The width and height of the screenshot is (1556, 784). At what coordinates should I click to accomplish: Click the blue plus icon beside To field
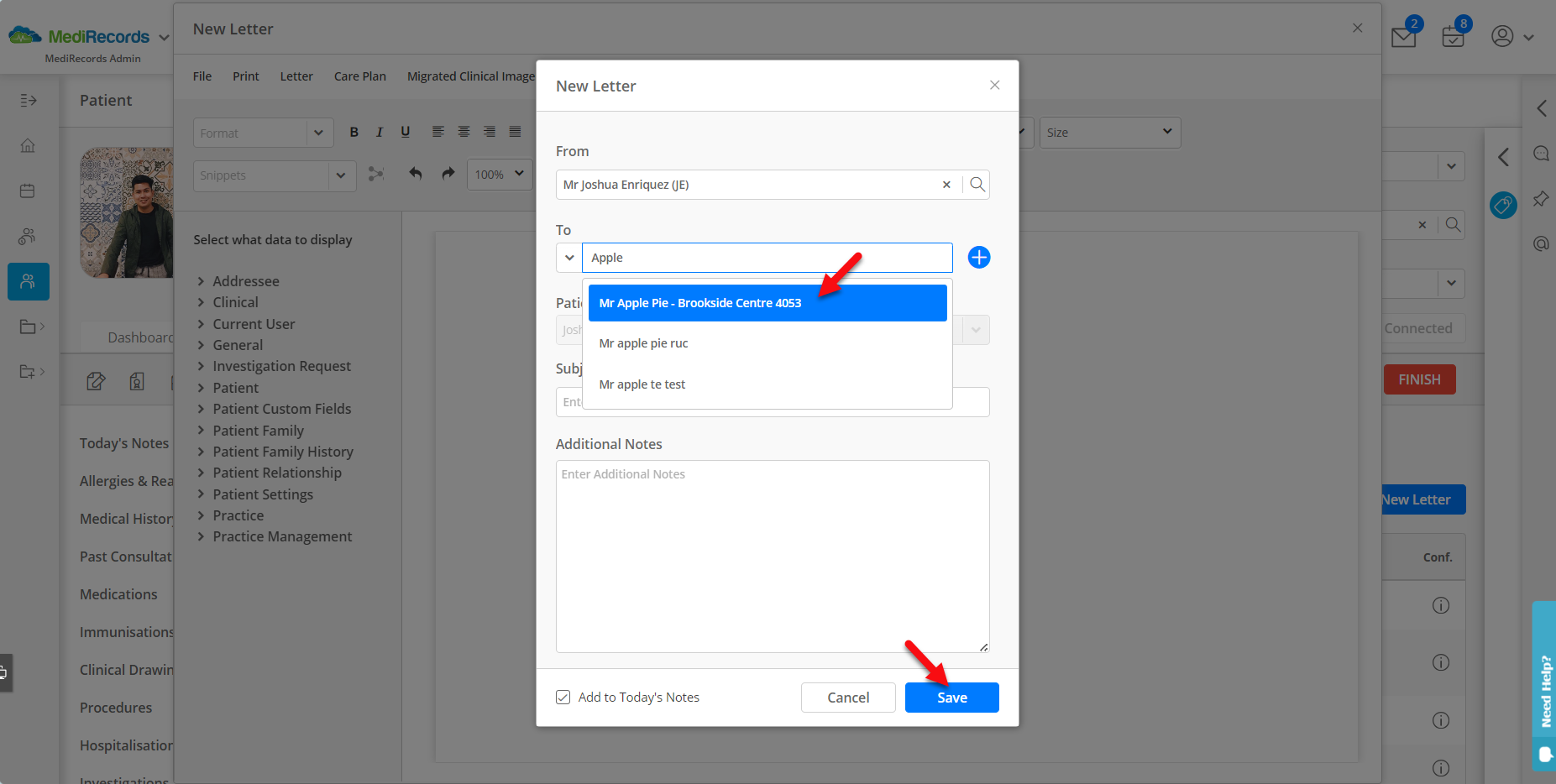[x=978, y=258]
